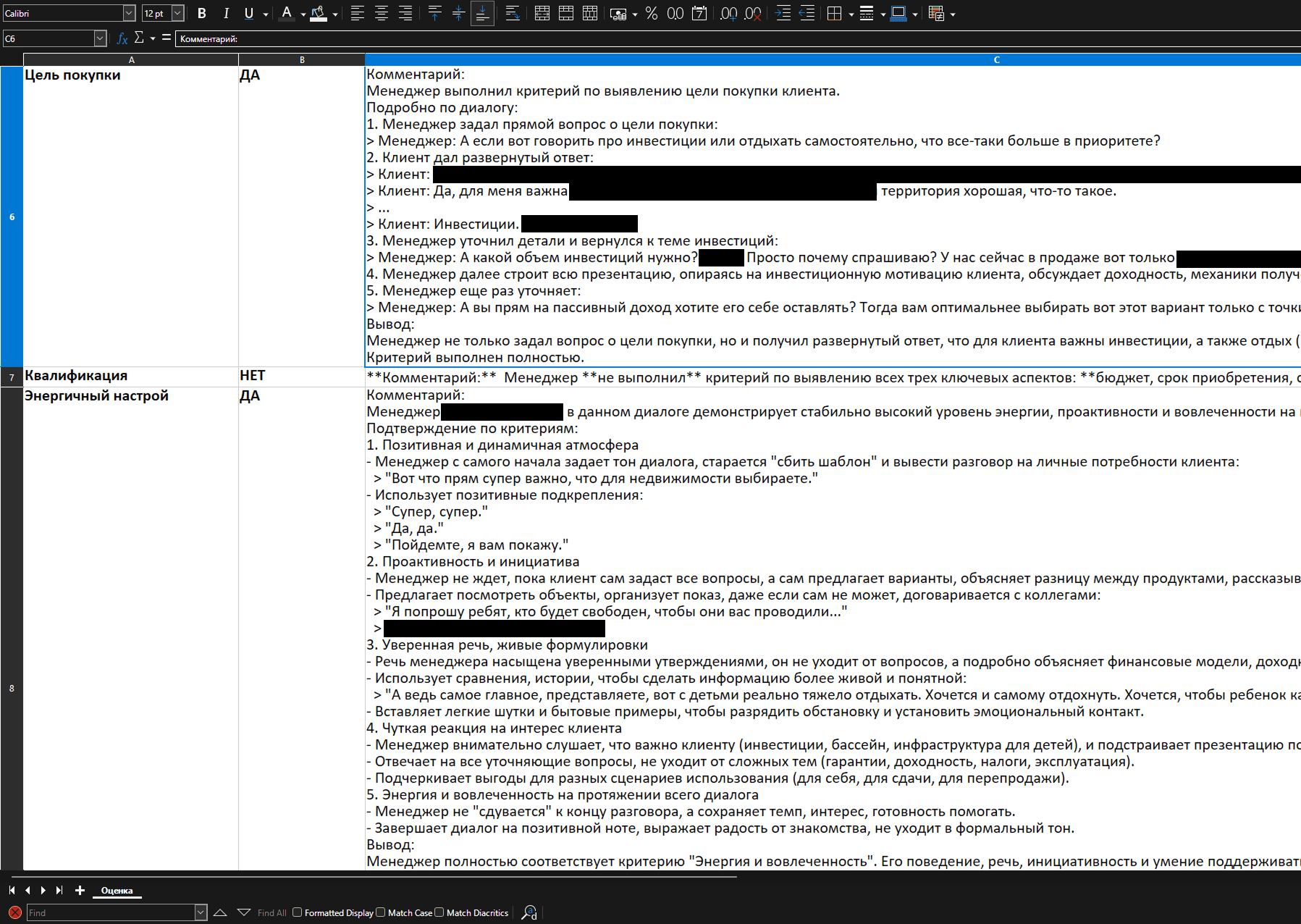This screenshot has height=924, width=1301.
Task: Toggle bold formatting
Action: point(202,13)
